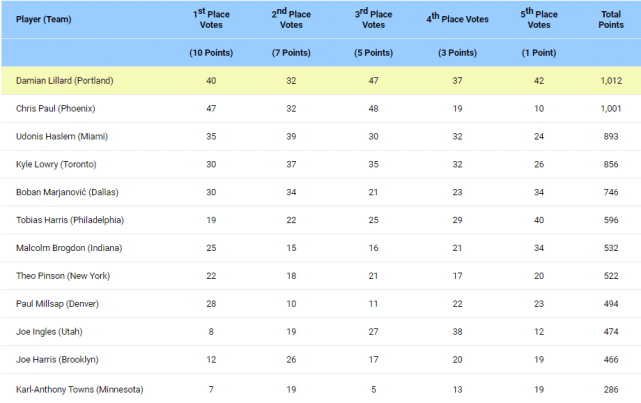This screenshot has height=403, width=641.
Task: Click Tobias Harris (Philadelphia) entry
Action: click(x=69, y=220)
